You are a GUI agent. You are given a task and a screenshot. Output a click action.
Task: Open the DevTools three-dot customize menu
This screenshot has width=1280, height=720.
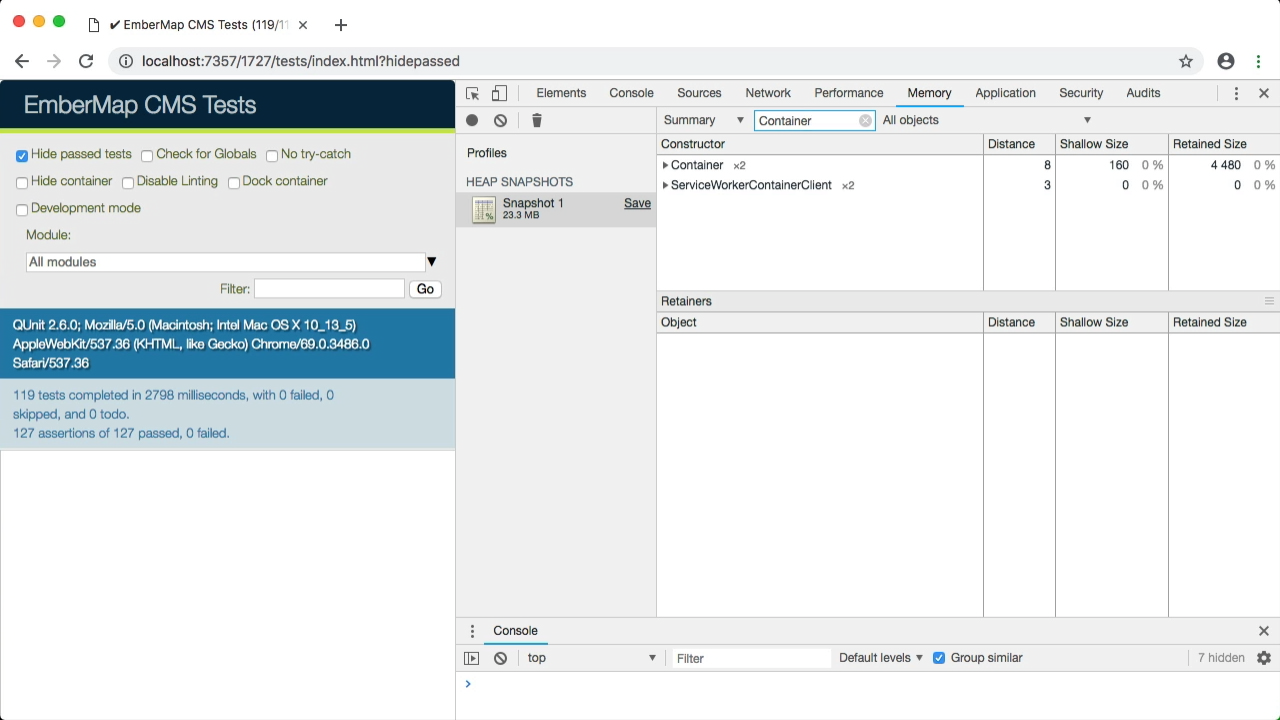point(1236,93)
